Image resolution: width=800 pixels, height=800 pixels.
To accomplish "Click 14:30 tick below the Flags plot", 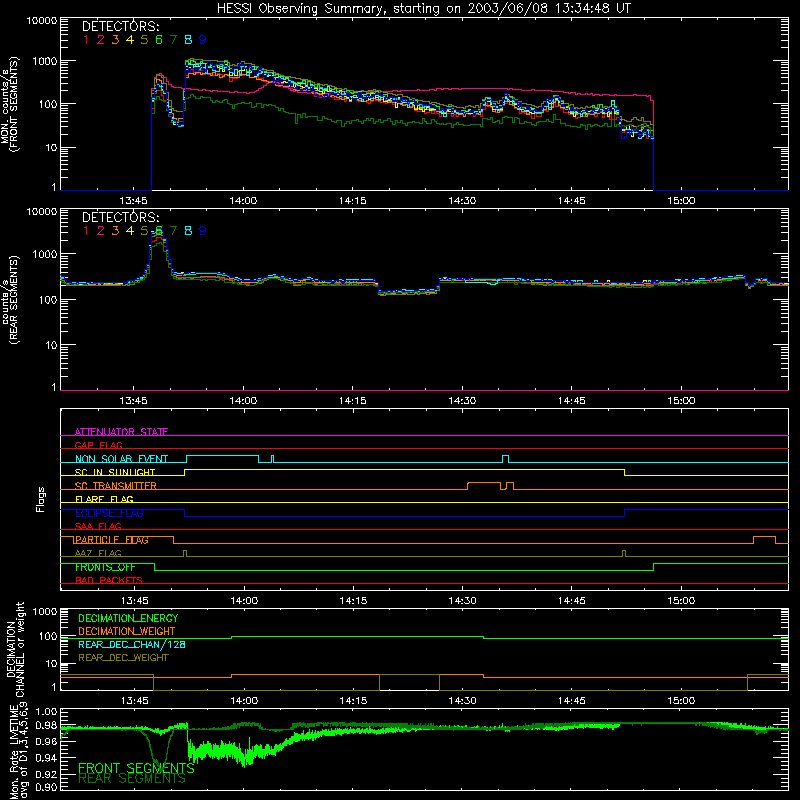I will pyautogui.click(x=462, y=601).
